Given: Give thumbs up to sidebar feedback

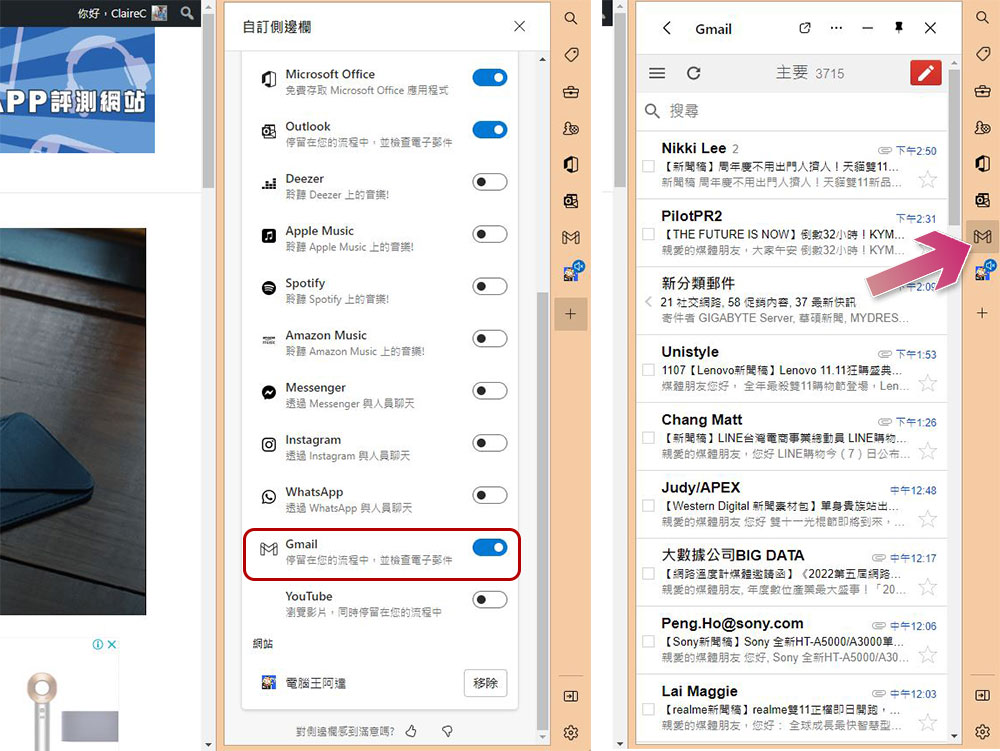Looking at the screenshot, I should [x=411, y=731].
